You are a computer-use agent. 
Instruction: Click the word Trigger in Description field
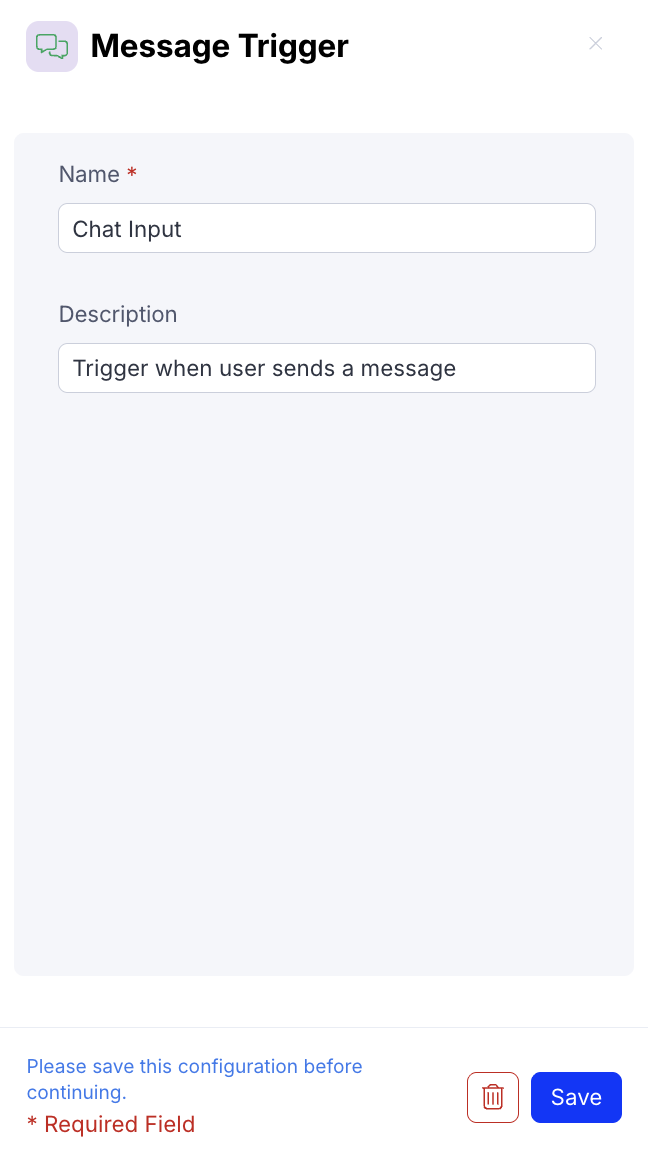110,368
